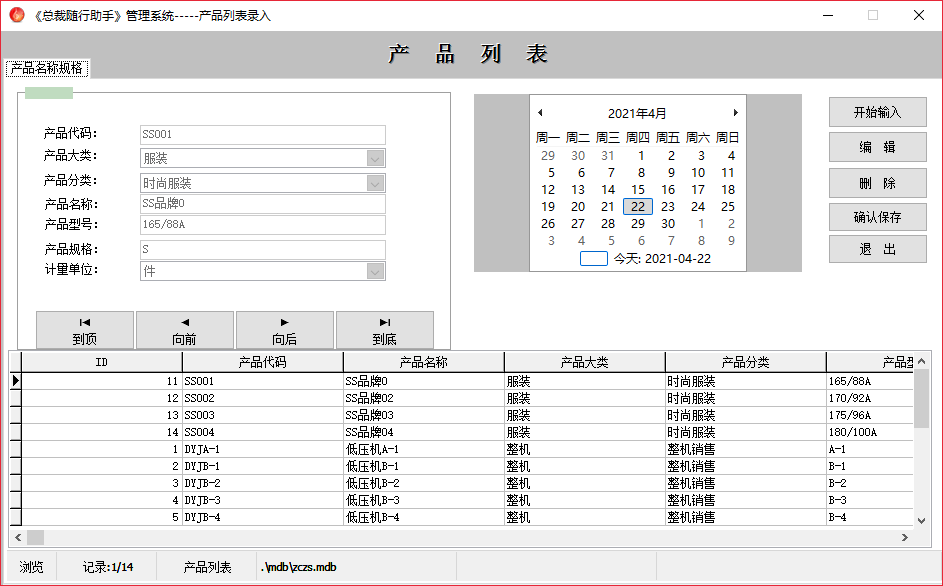Select the DYJA-1 product code cell
943x586 pixels.
[263, 449]
